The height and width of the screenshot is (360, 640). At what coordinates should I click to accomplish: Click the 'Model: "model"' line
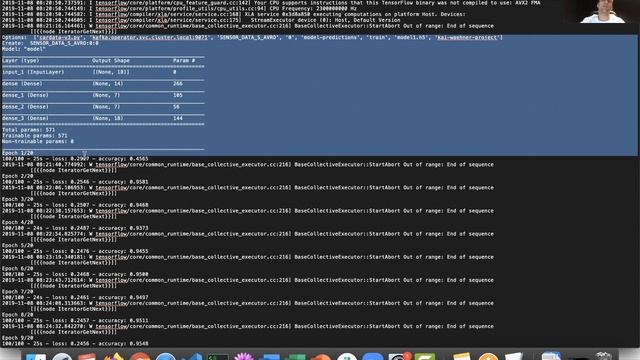pos(23,49)
